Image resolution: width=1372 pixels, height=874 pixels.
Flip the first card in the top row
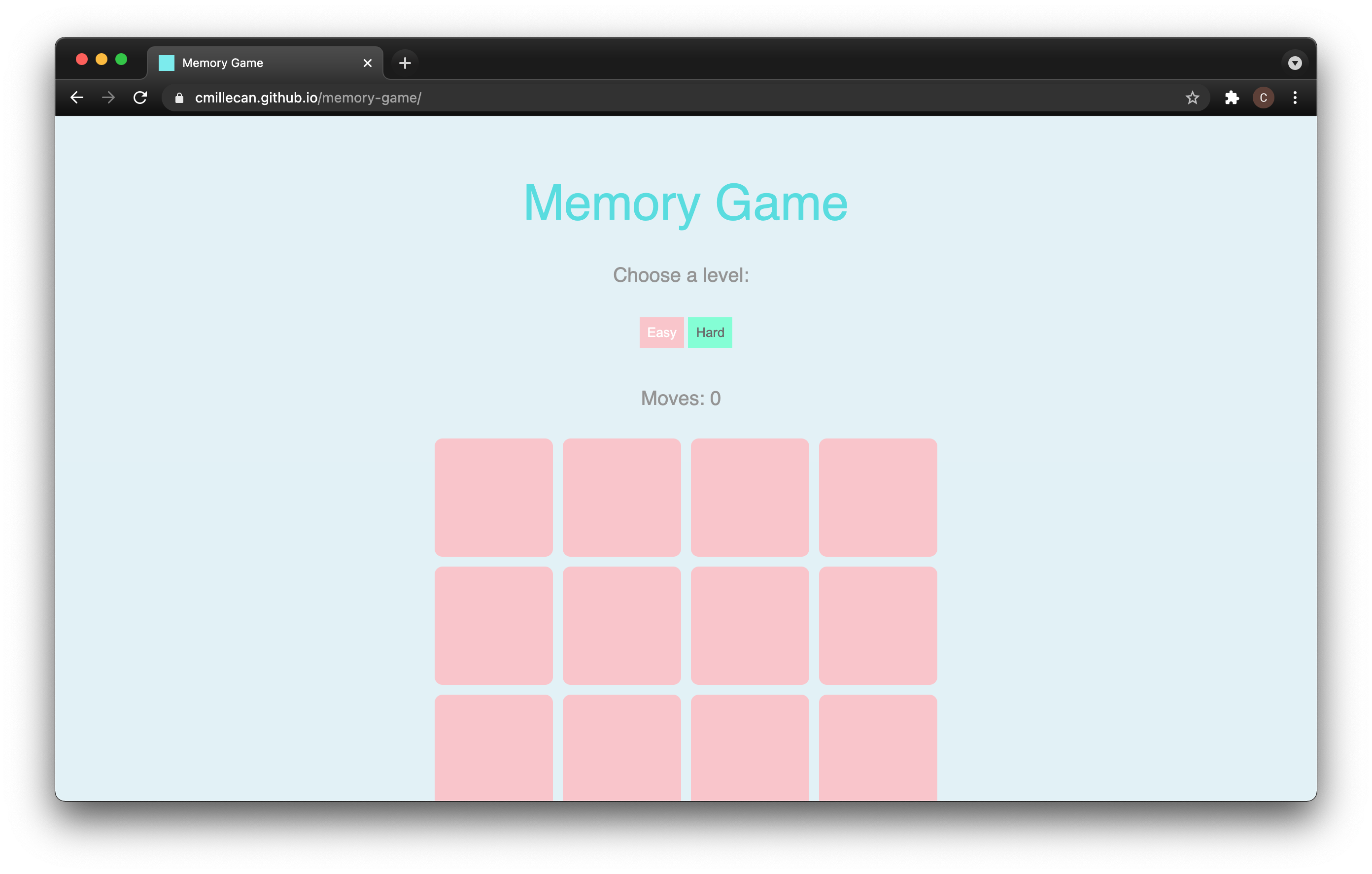pos(493,497)
